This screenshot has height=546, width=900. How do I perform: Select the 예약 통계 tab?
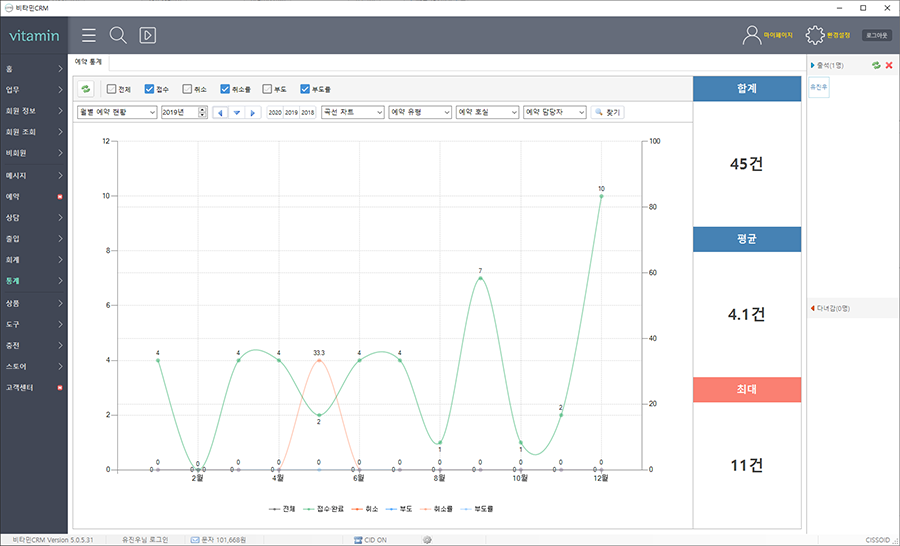click(88, 61)
